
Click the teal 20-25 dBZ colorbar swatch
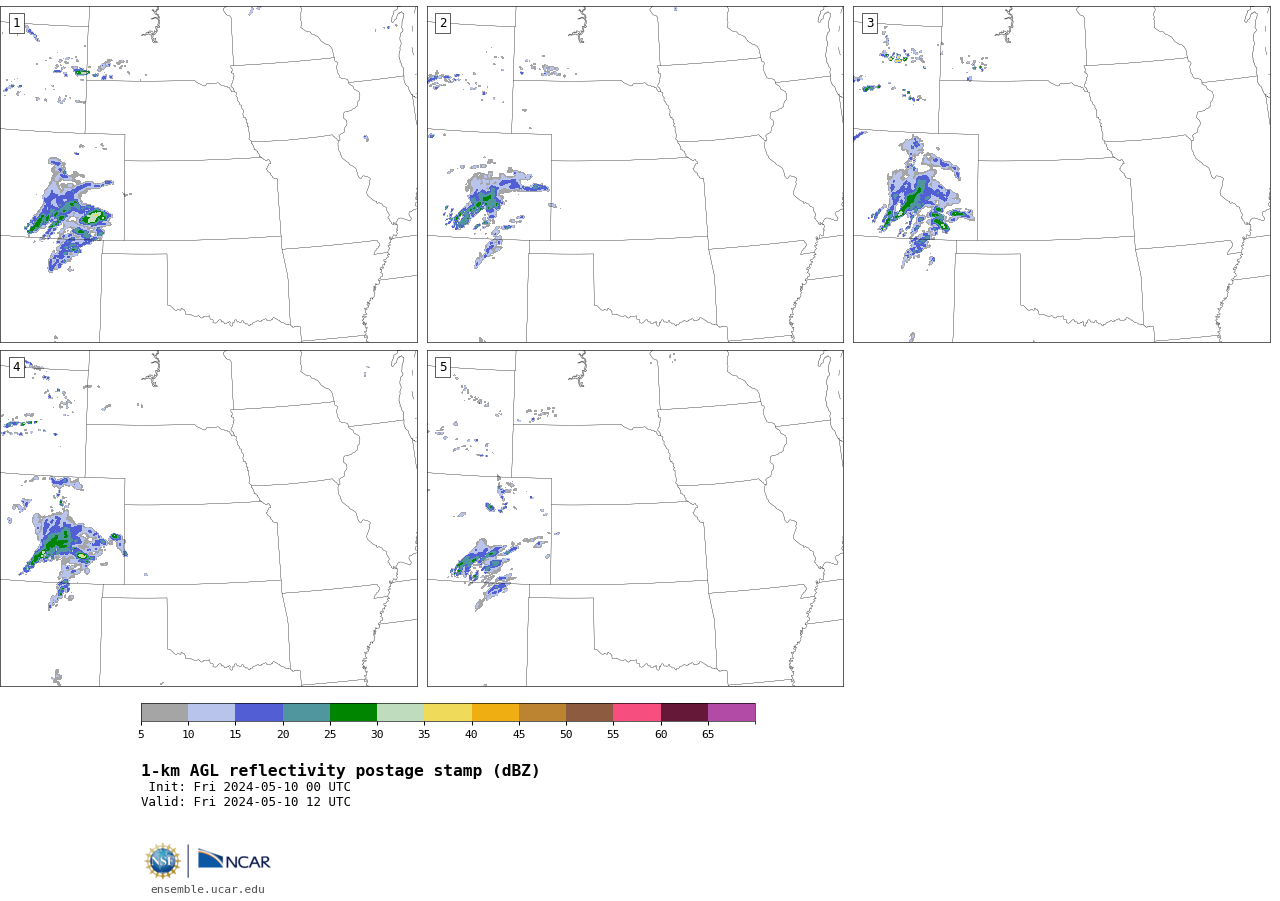306,713
